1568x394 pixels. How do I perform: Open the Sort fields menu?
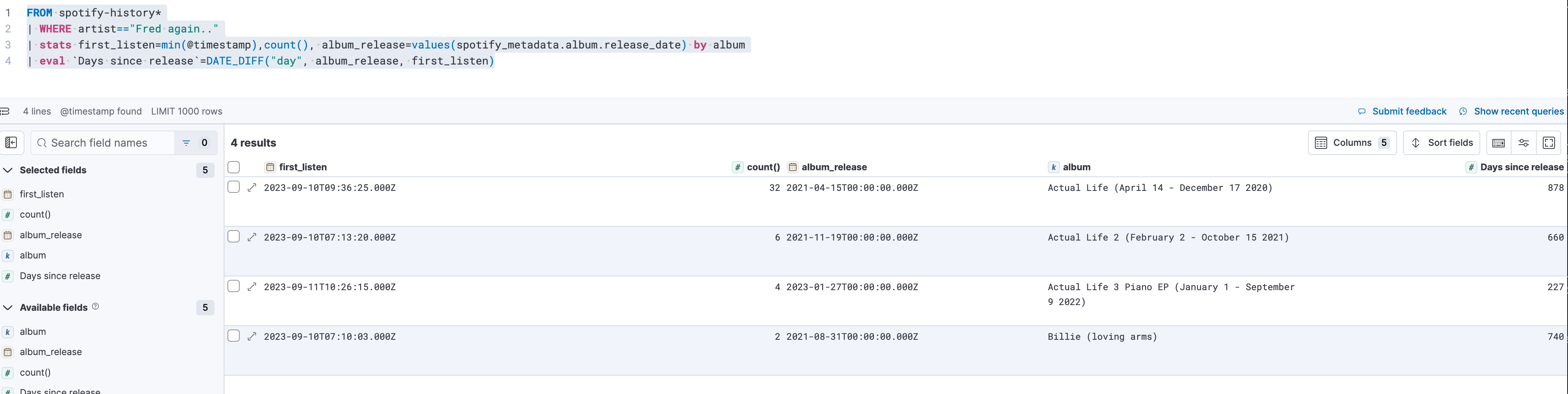1441,143
